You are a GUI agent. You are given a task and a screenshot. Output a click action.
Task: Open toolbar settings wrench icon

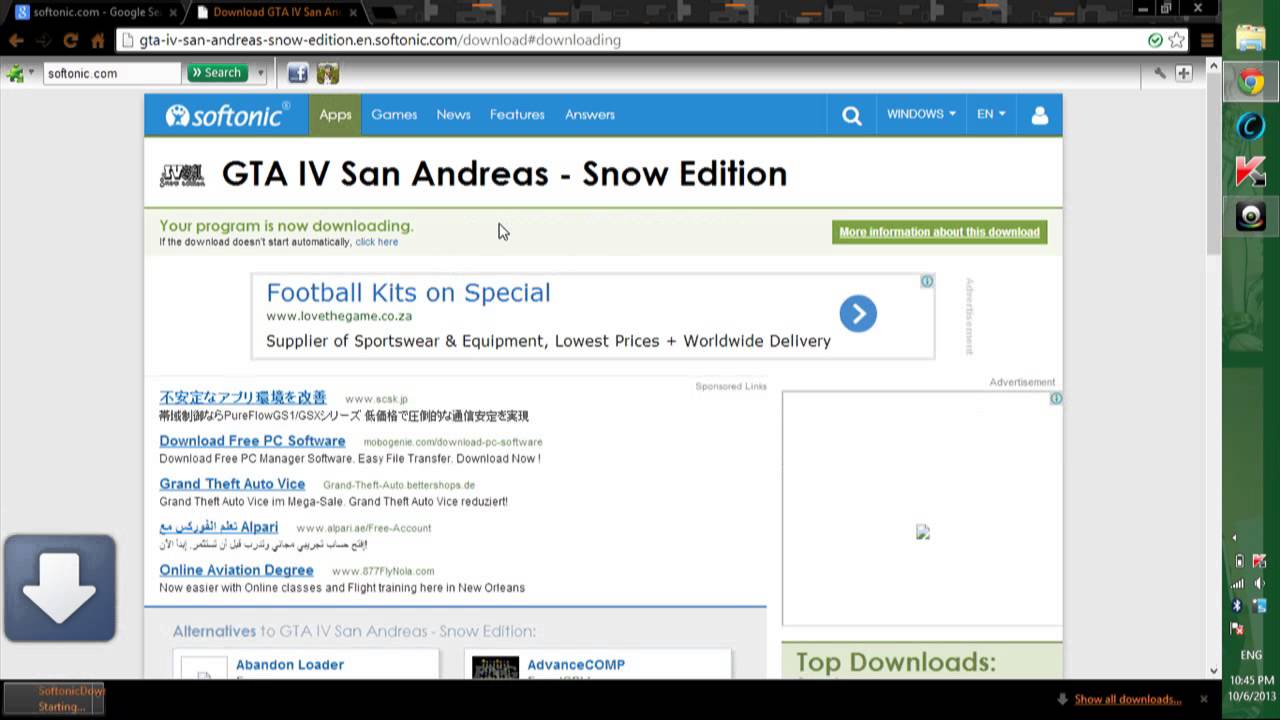[x=1160, y=73]
